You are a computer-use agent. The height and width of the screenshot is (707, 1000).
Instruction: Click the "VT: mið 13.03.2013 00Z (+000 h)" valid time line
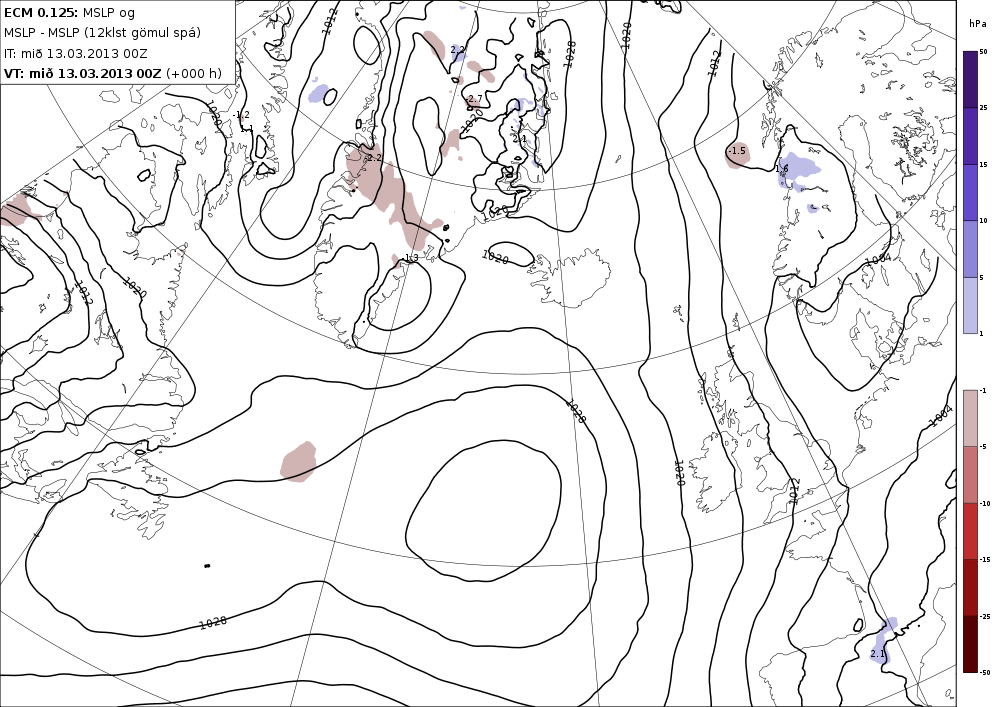click(x=113, y=74)
